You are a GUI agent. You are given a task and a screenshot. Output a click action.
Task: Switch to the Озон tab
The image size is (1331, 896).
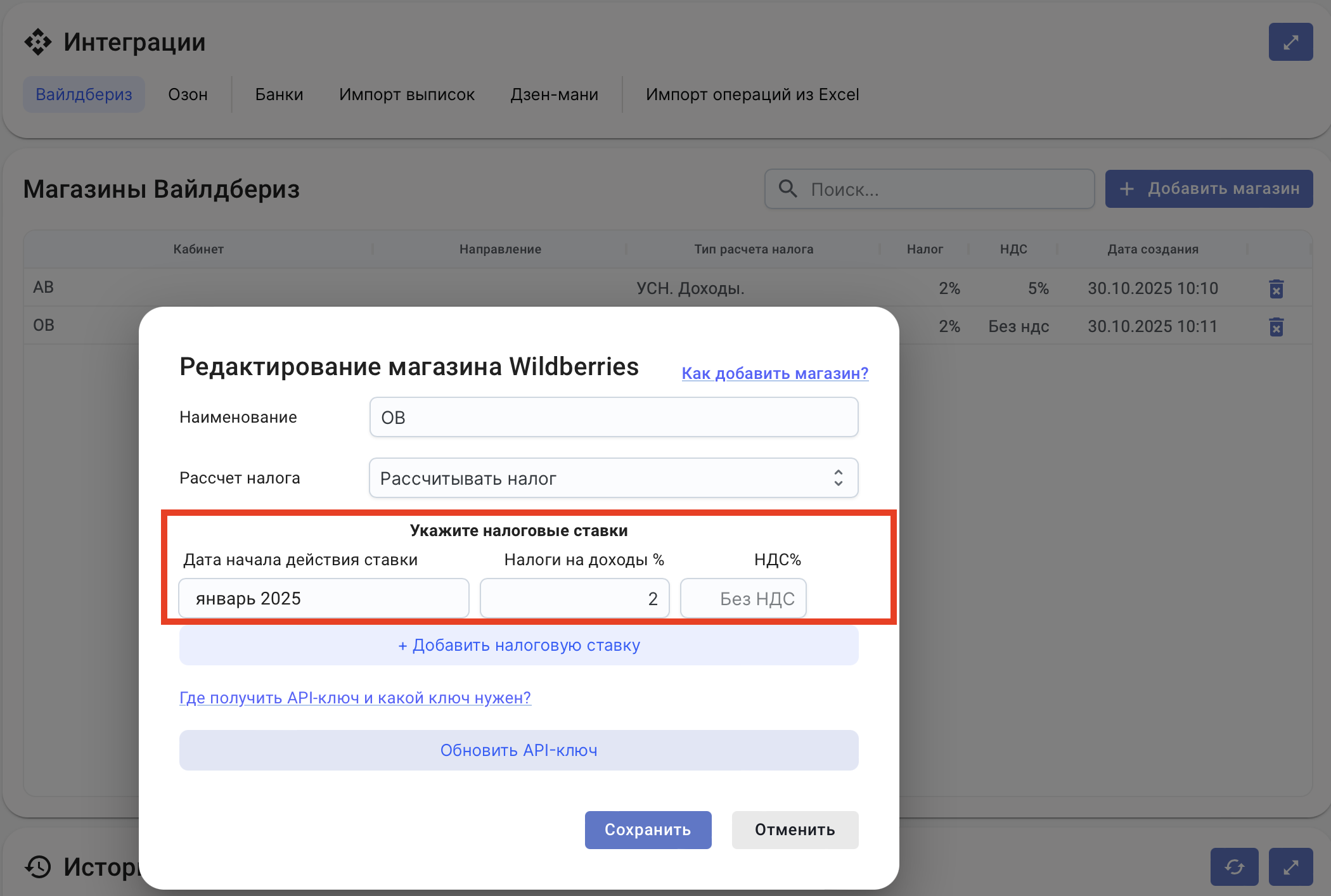(x=188, y=94)
